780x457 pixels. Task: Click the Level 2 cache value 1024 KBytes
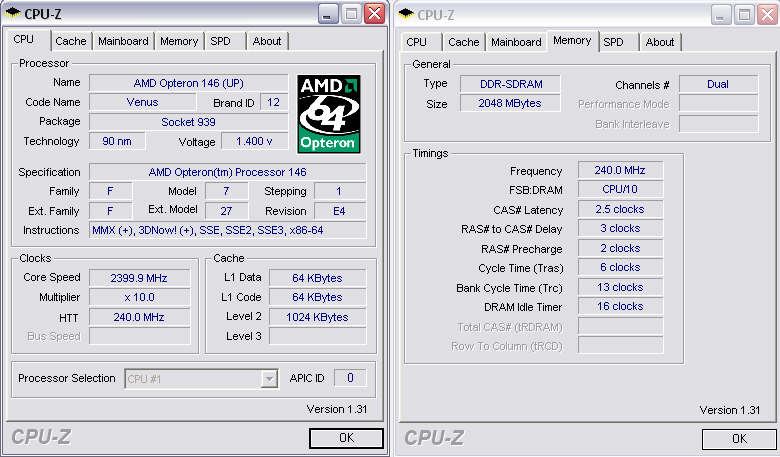317,317
